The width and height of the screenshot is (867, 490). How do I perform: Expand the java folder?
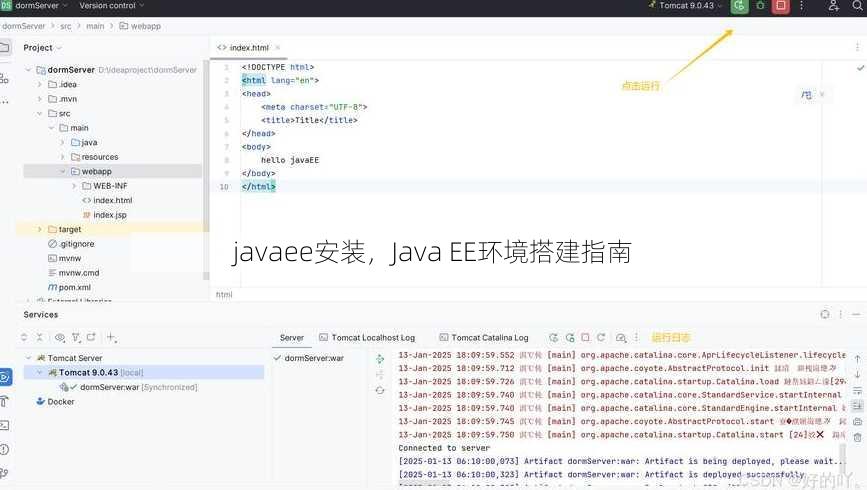coord(62,143)
